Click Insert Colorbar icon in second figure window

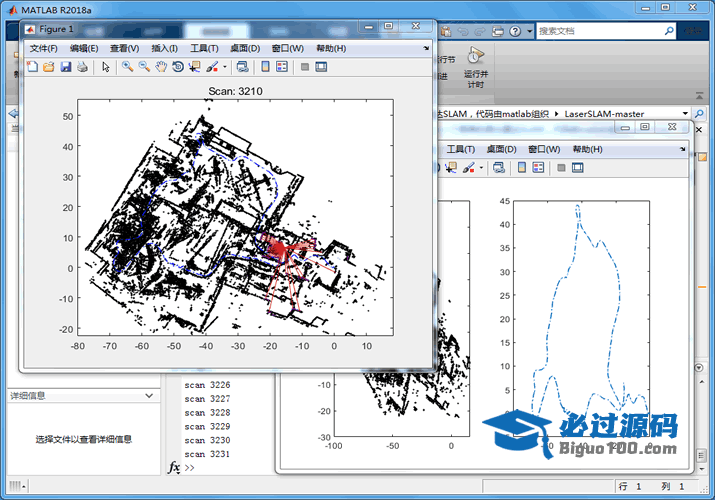pos(522,168)
